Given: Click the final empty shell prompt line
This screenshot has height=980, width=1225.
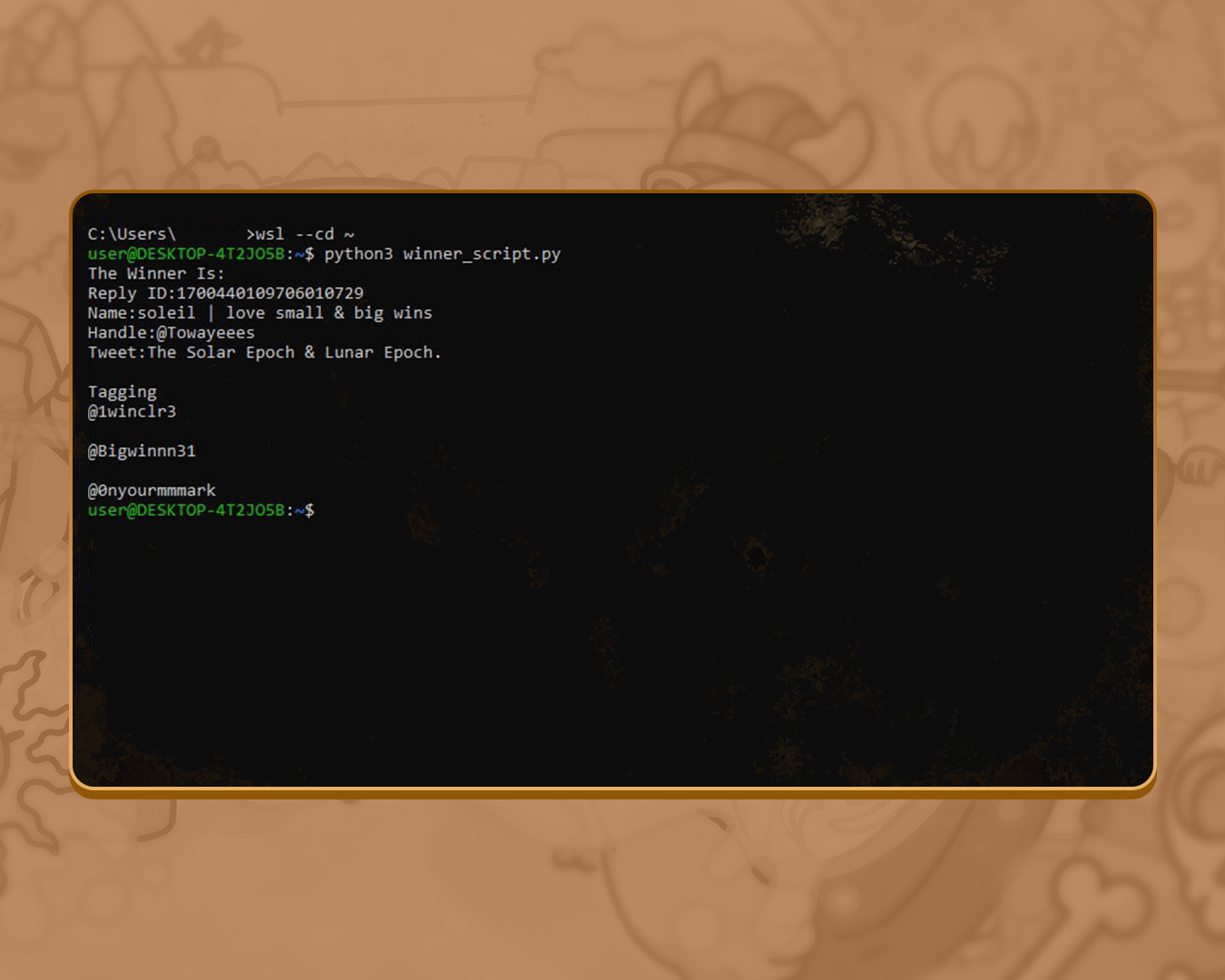Looking at the screenshot, I should click(201, 510).
